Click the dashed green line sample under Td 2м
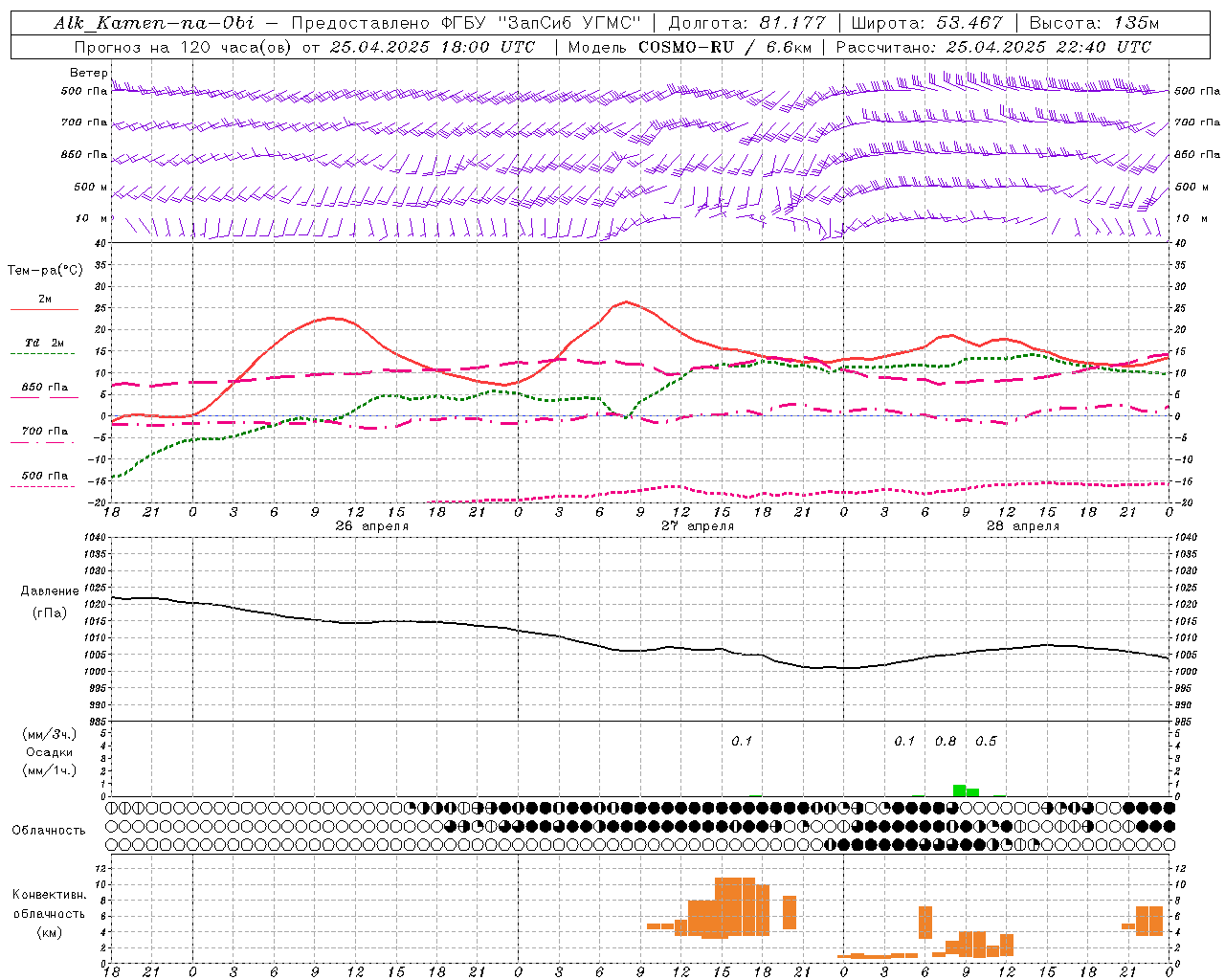The image size is (1225, 980). point(44,353)
